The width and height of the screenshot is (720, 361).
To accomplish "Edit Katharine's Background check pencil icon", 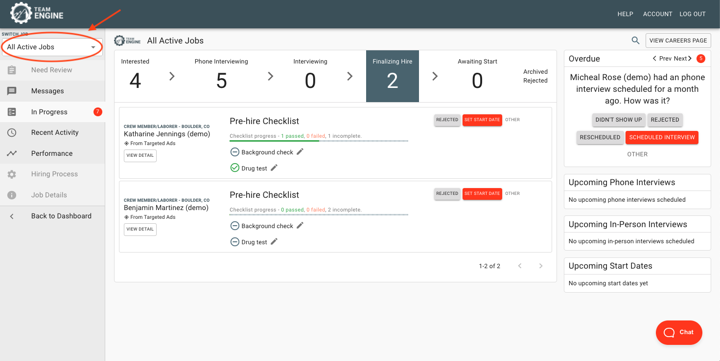I will pyautogui.click(x=300, y=152).
